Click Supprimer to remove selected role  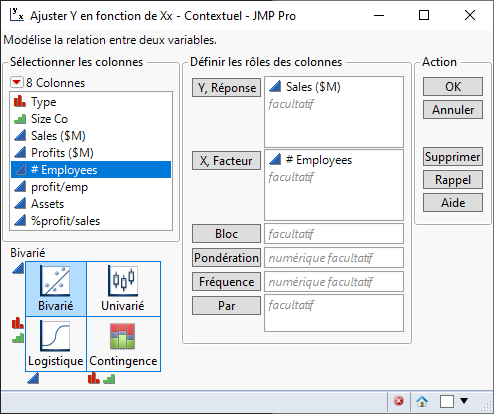click(453, 157)
